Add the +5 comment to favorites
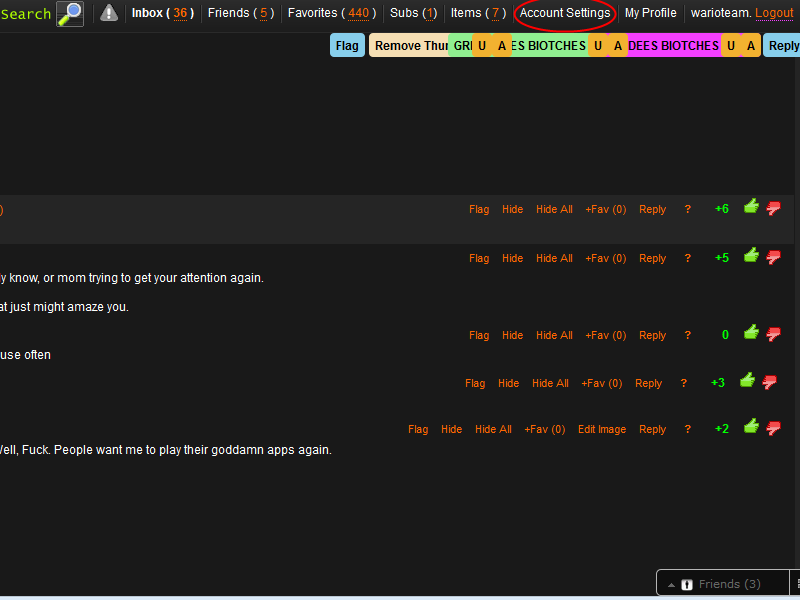Screen dimensions: 800x600 click(x=605, y=258)
